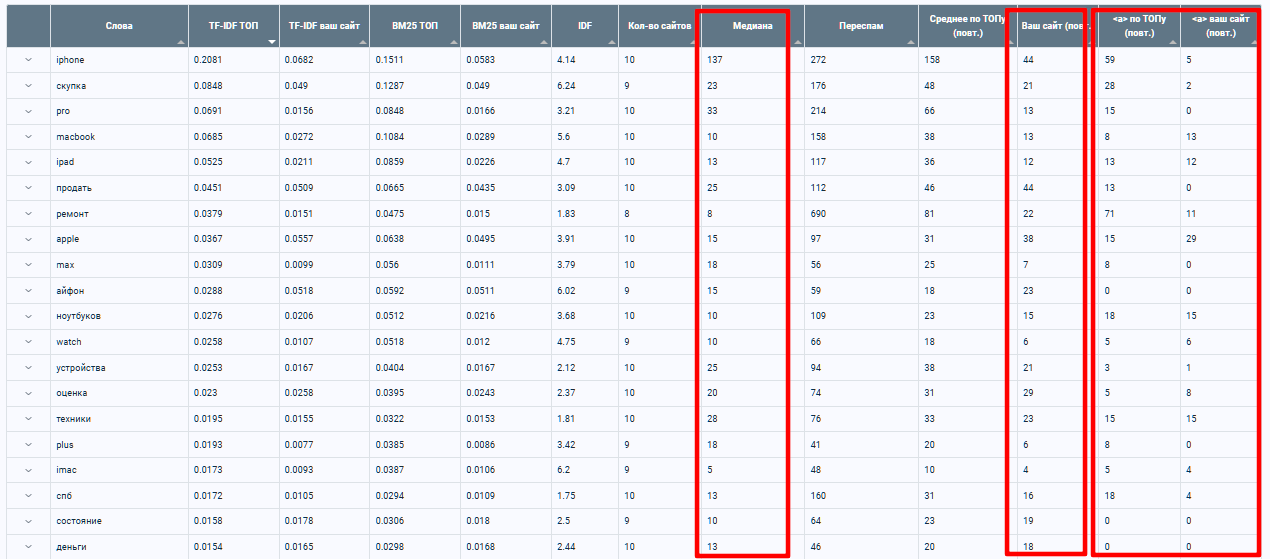This screenshot has height=559, width=1270.
Task: Sort by BM25 ваш сайт column header
Action: [505, 26]
